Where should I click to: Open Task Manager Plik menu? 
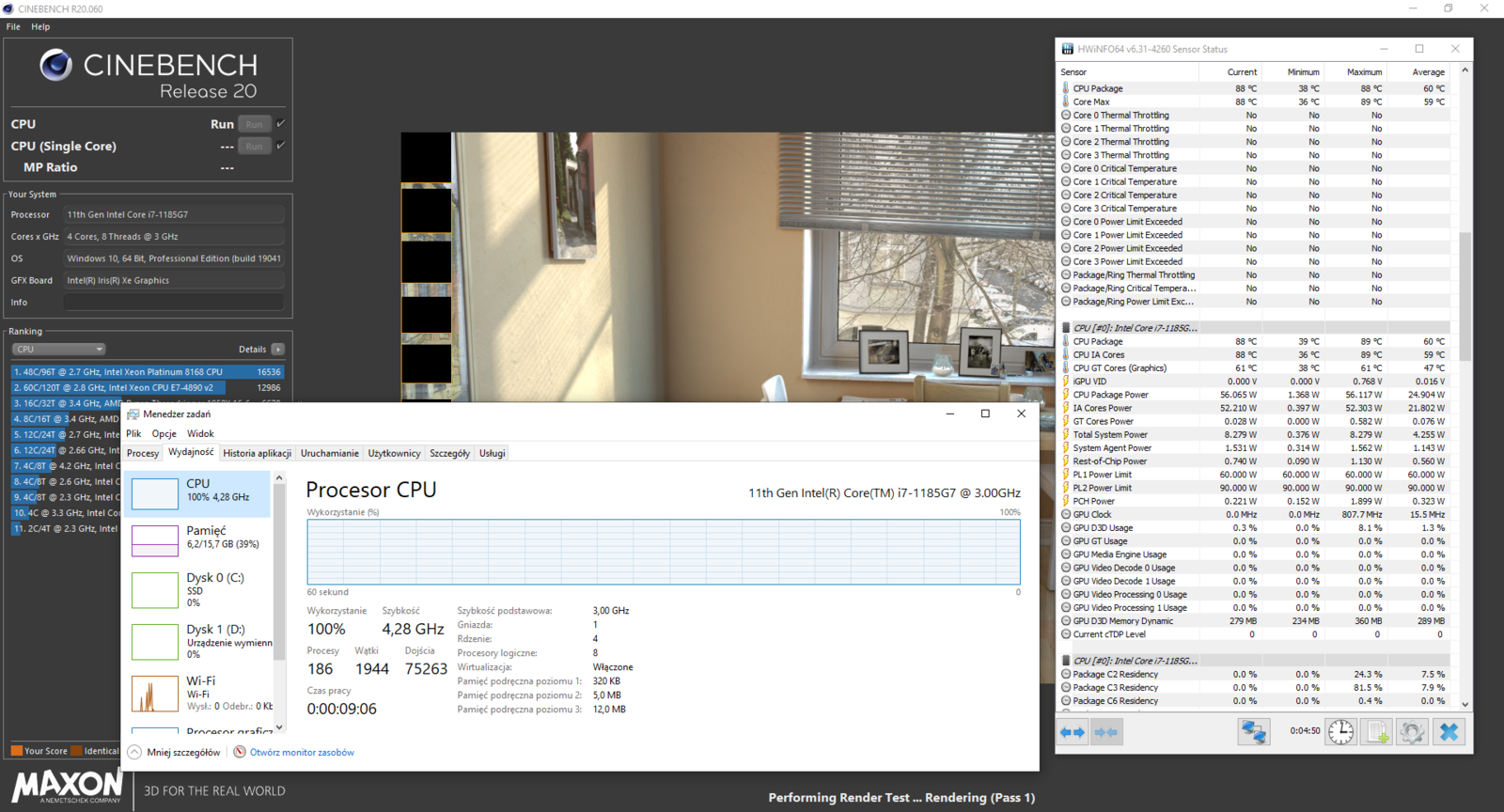point(133,433)
